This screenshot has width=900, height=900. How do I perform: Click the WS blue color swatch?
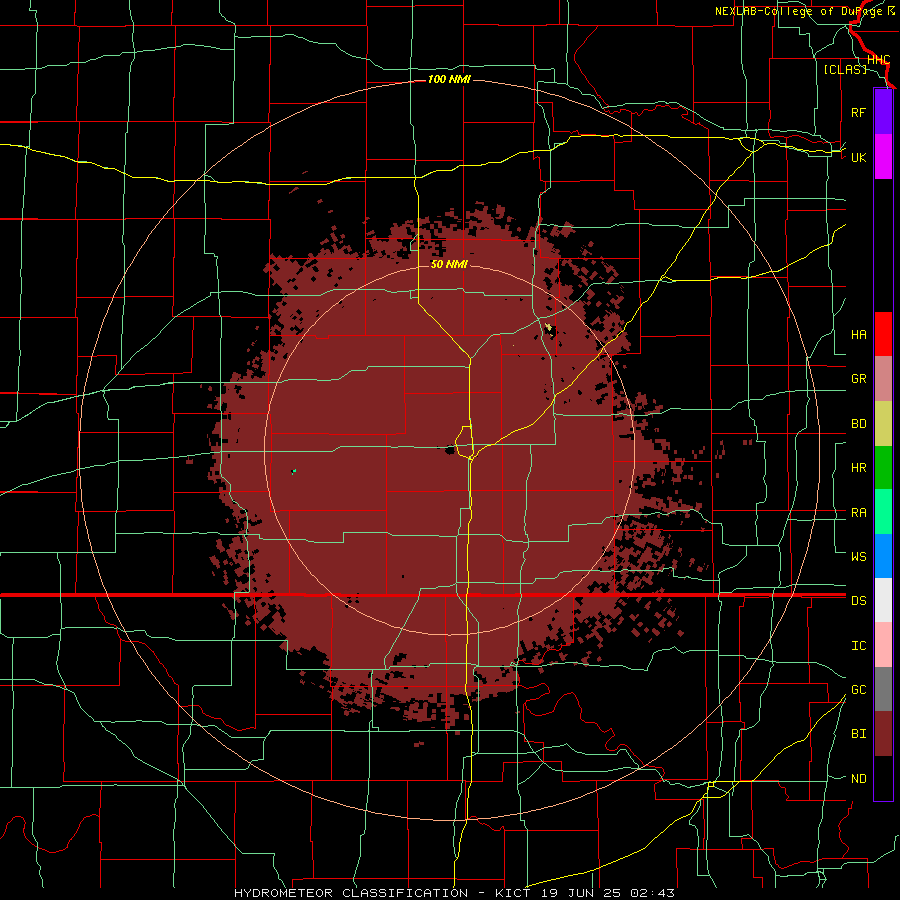[883, 556]
